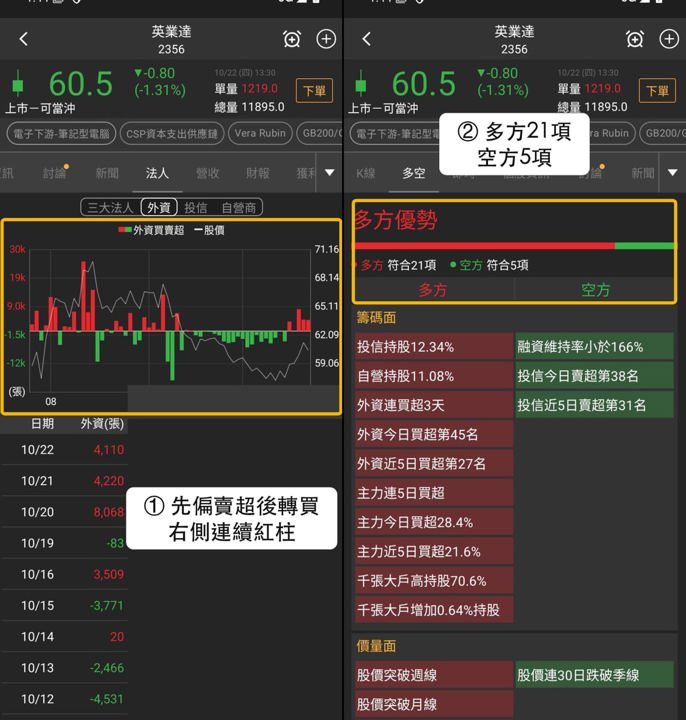Add stock with plus icon in right screen
Image resolution: width=686 pixels, height=720 pixels.
[x=669, y=39]
